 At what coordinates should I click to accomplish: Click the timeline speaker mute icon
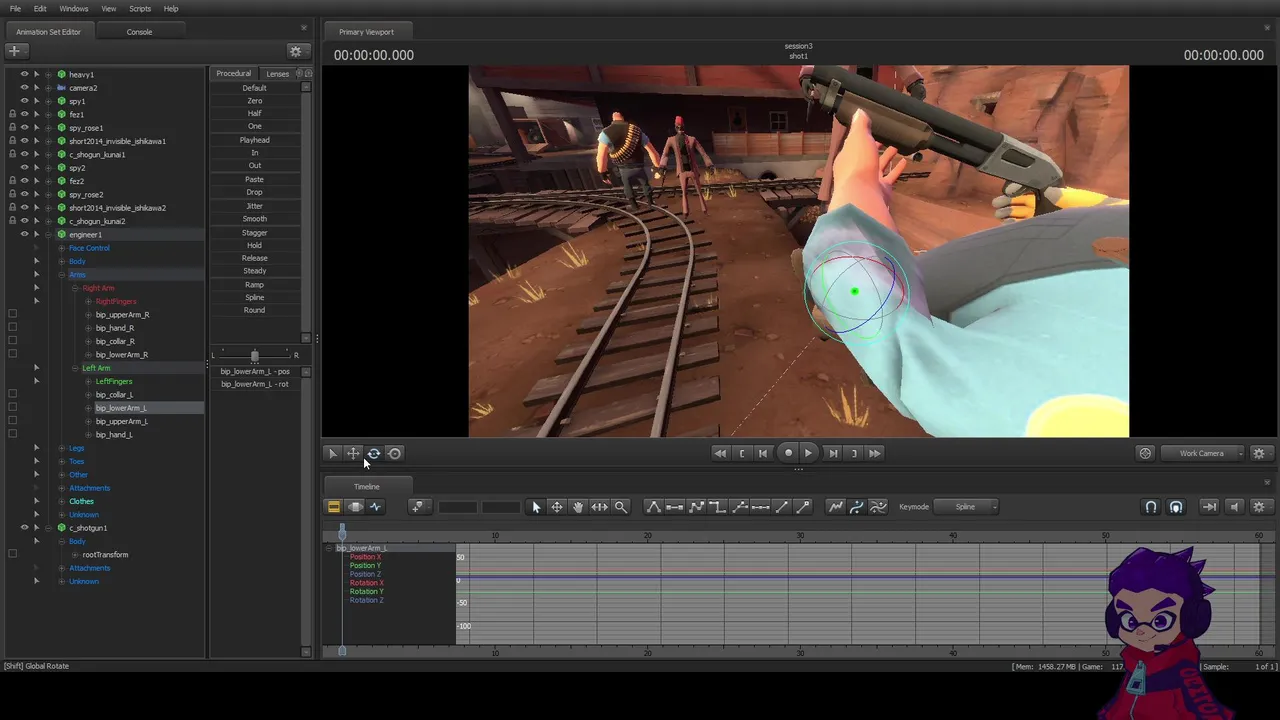[x=1235, y=507]
